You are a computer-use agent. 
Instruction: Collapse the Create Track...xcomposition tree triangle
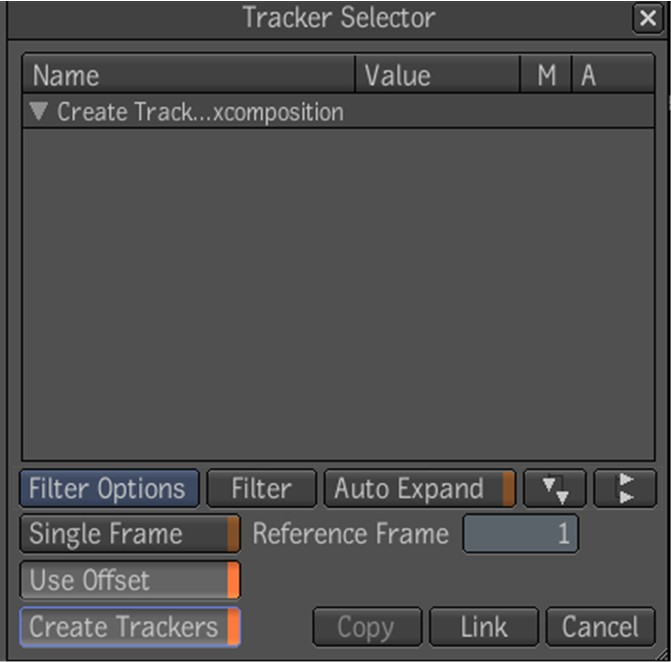[x=39, y=111]
